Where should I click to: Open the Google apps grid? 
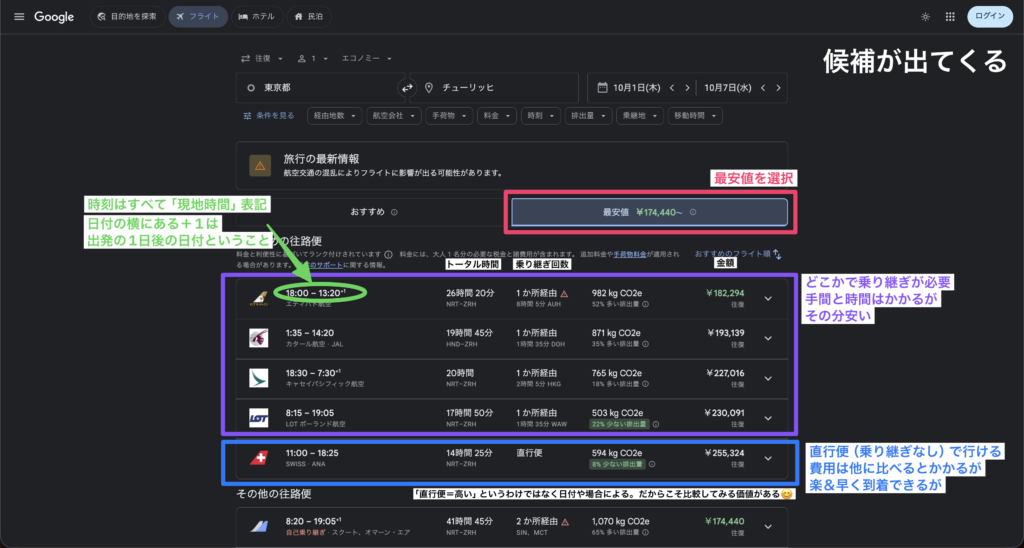(x=950, y=17)
